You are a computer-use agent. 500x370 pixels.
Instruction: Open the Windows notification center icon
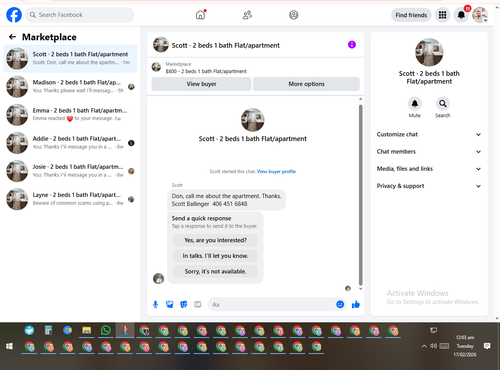pos(487,346)
